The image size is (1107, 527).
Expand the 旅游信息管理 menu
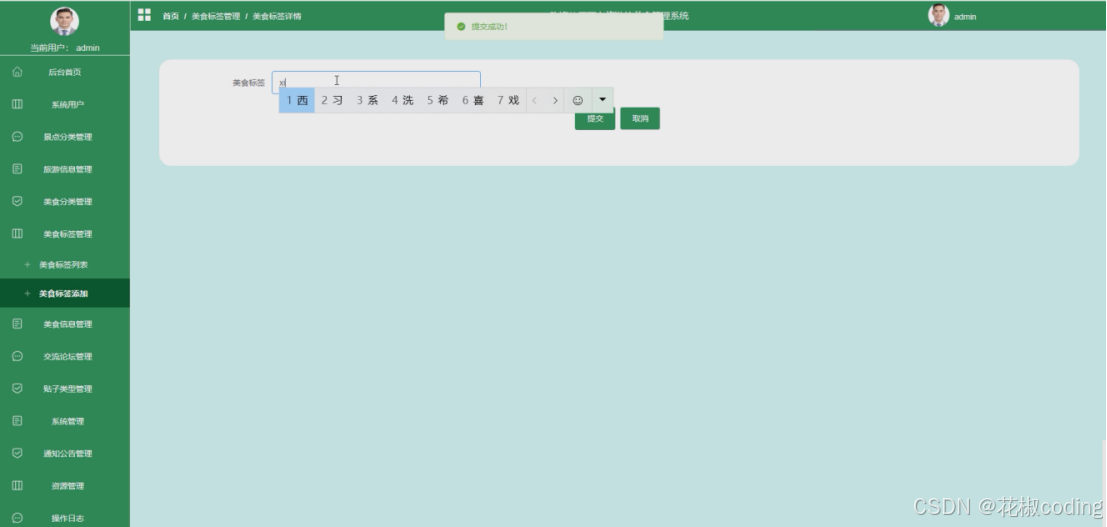[65, 170]
